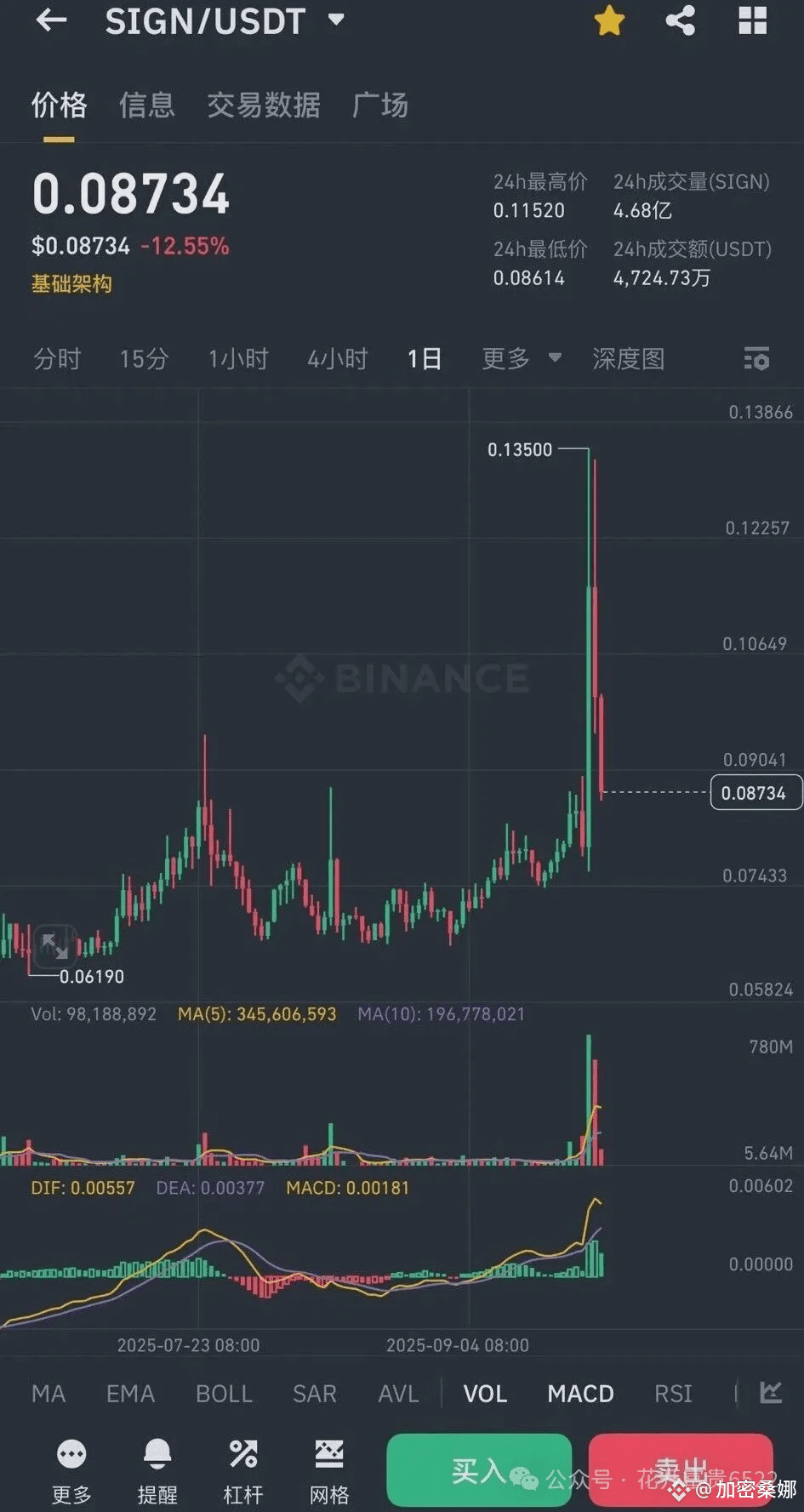
Task: Tap the green 买入 buy button
Action: [x=479, y=1470]
